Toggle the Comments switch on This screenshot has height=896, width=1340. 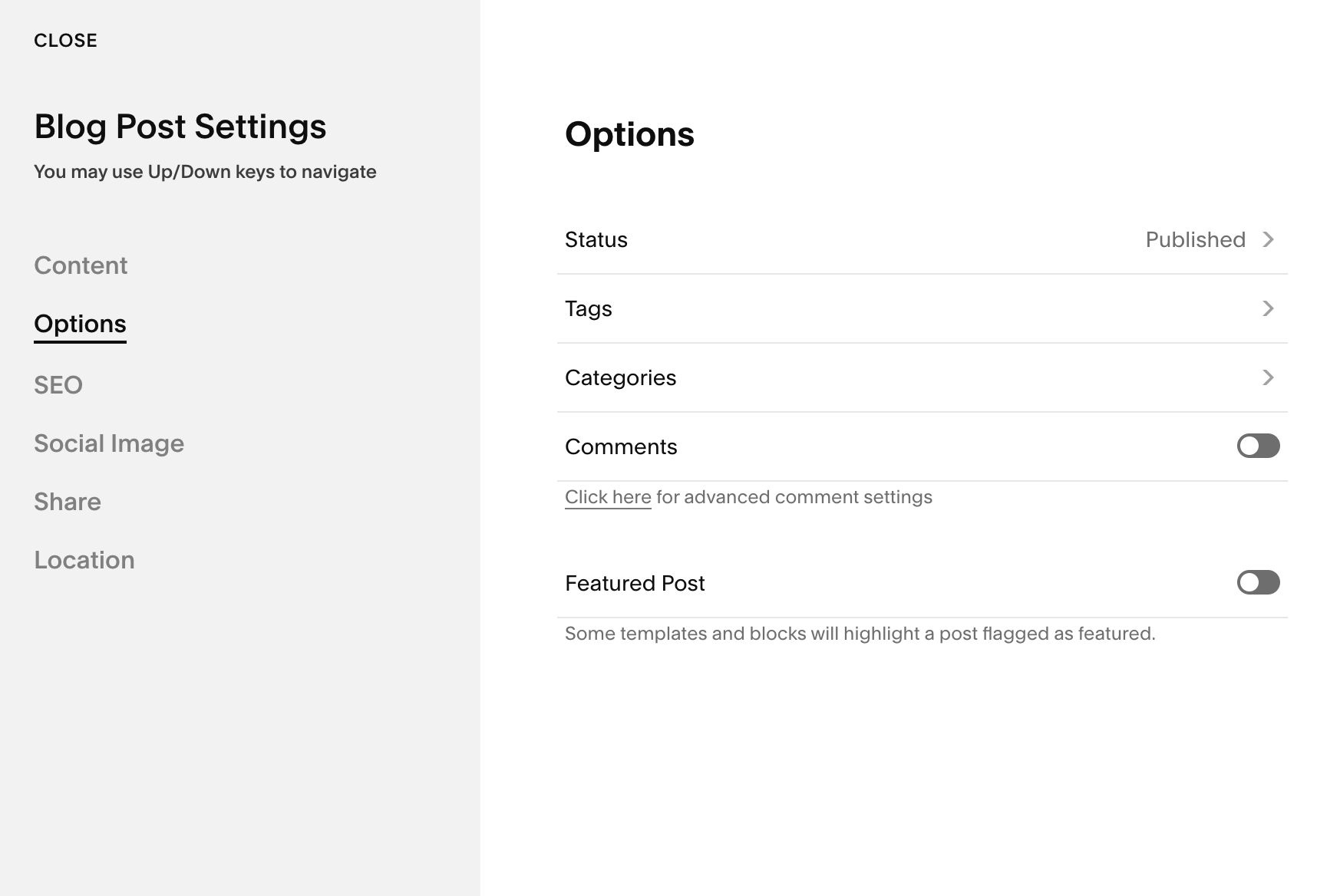pyautogui.click(x=1258, y=446)
